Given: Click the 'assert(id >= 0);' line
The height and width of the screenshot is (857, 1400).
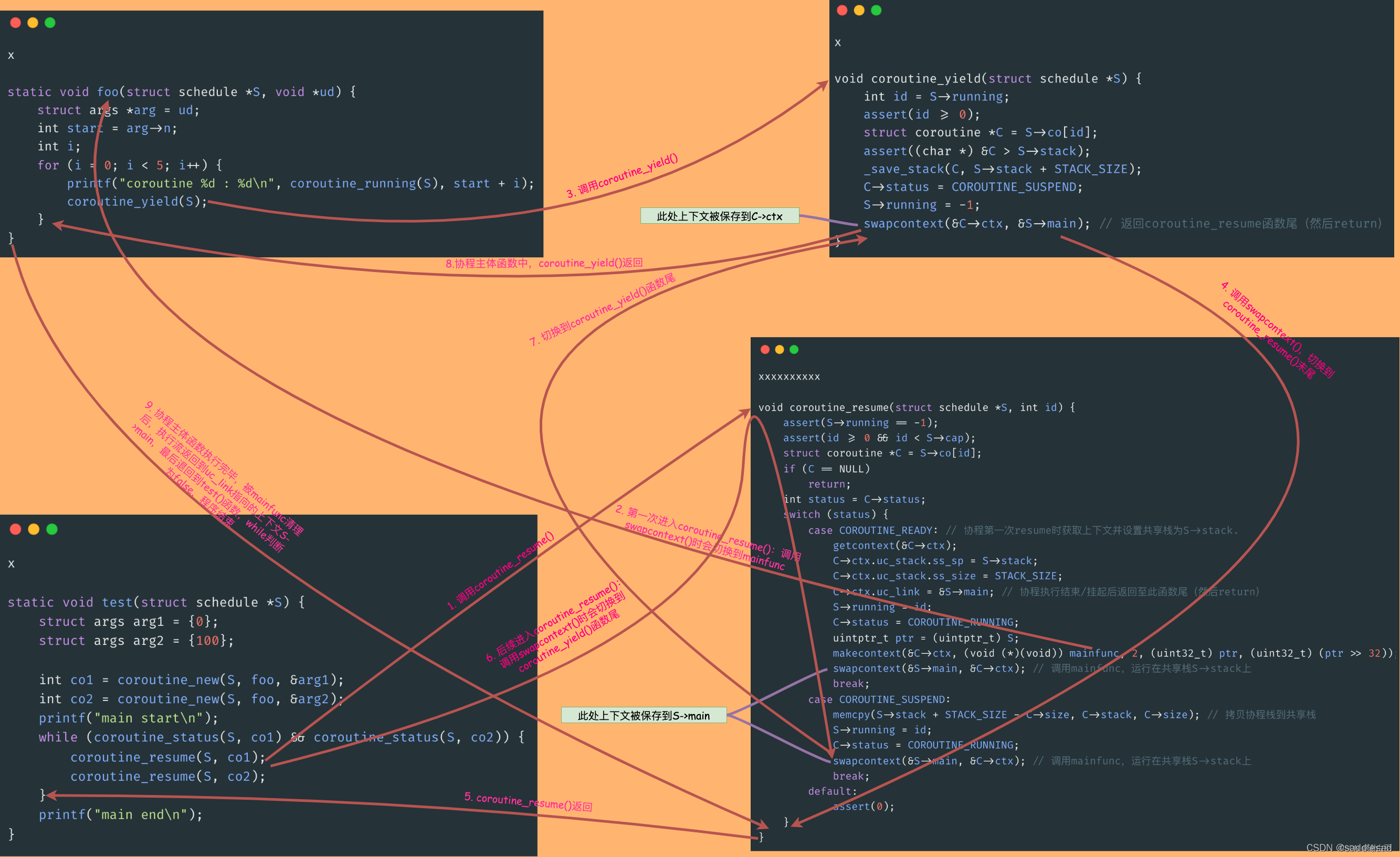Looking at the screenshot, I should coord(922,115).
